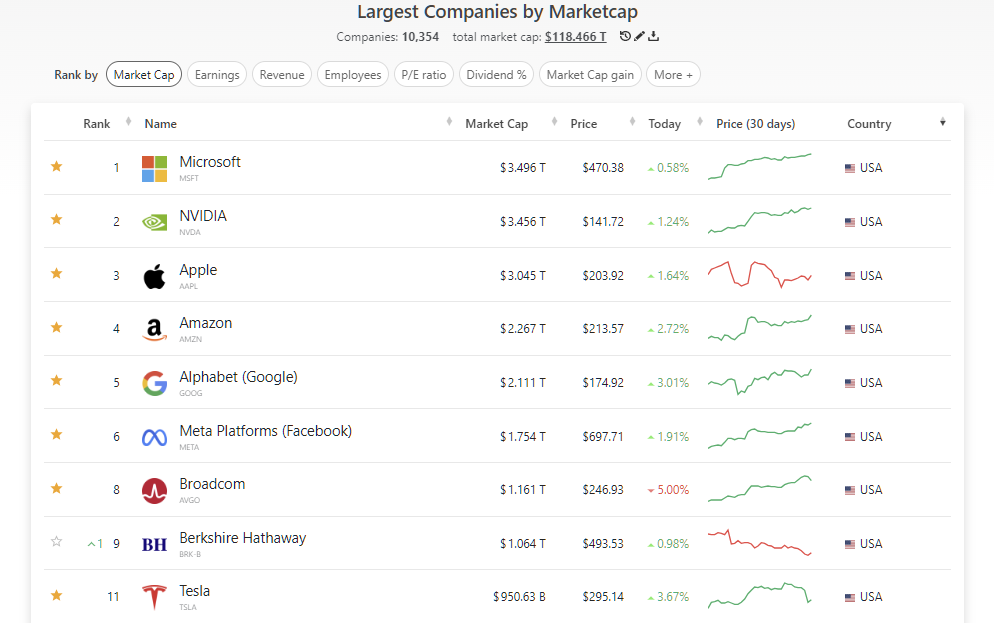This screenshot has width=994, height=623.
Task: Click the Apple logo icon
Action: 153,275
